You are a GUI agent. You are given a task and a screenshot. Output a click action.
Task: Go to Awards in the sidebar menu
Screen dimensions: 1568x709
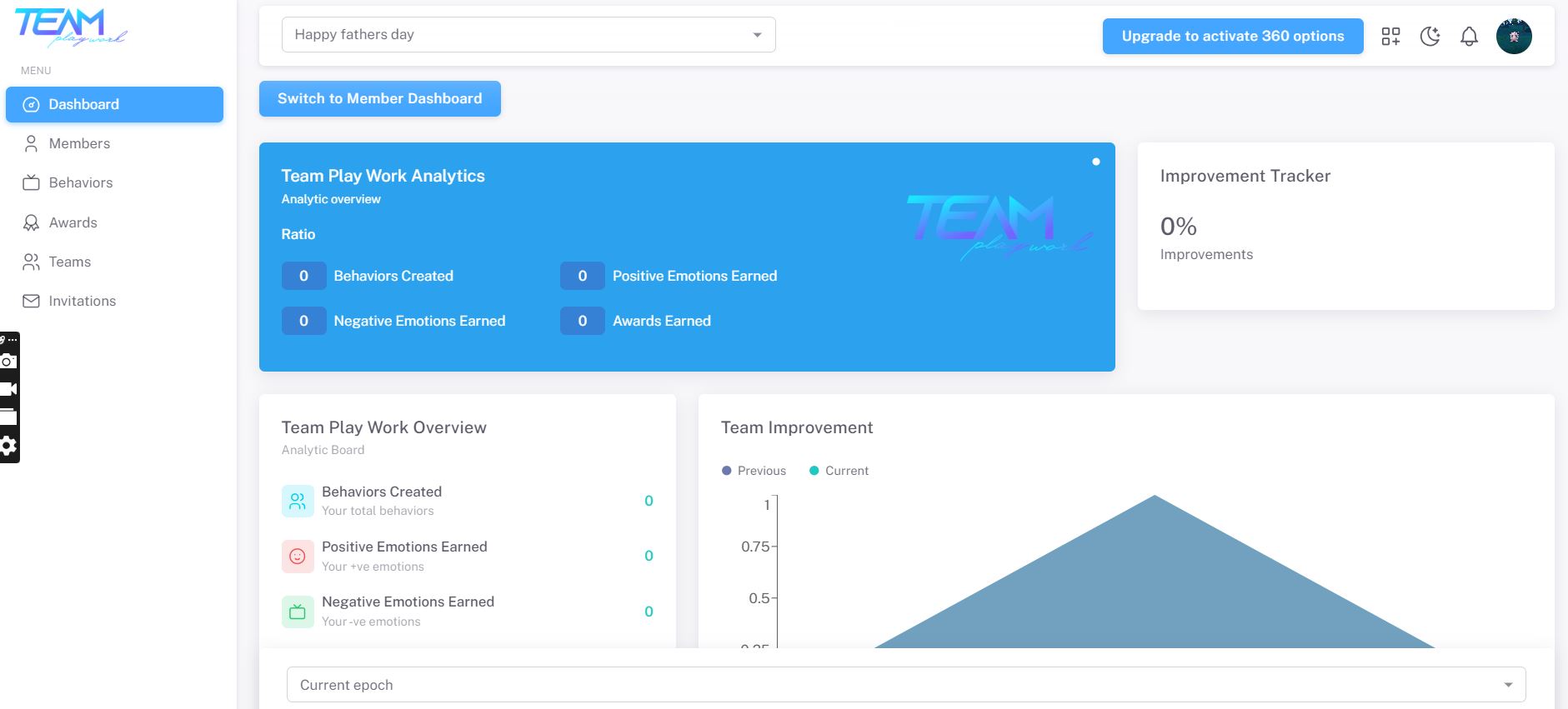coord(73,222)
